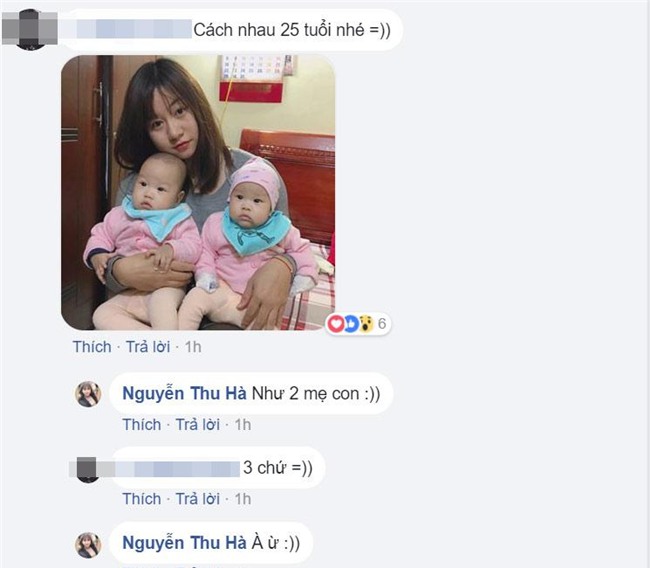
Task: Open the blurred avatar of the top commenter
Action: (30, 29)
